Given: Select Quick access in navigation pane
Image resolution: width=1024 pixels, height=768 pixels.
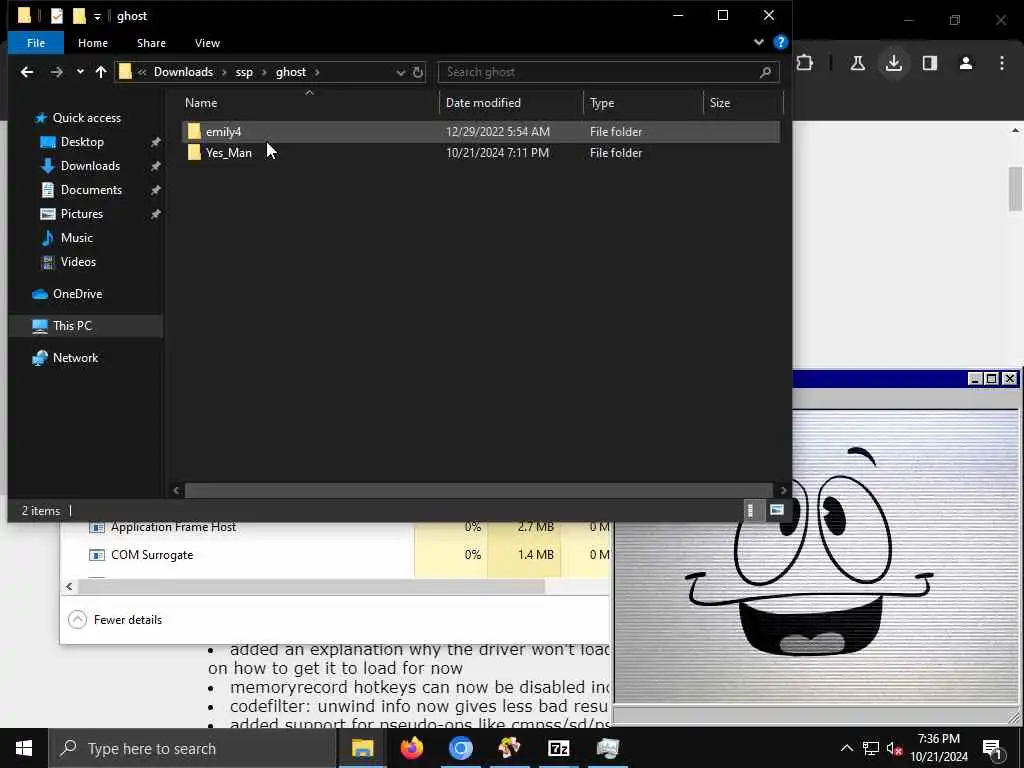Looking at the screenshot, I should 86,118.
